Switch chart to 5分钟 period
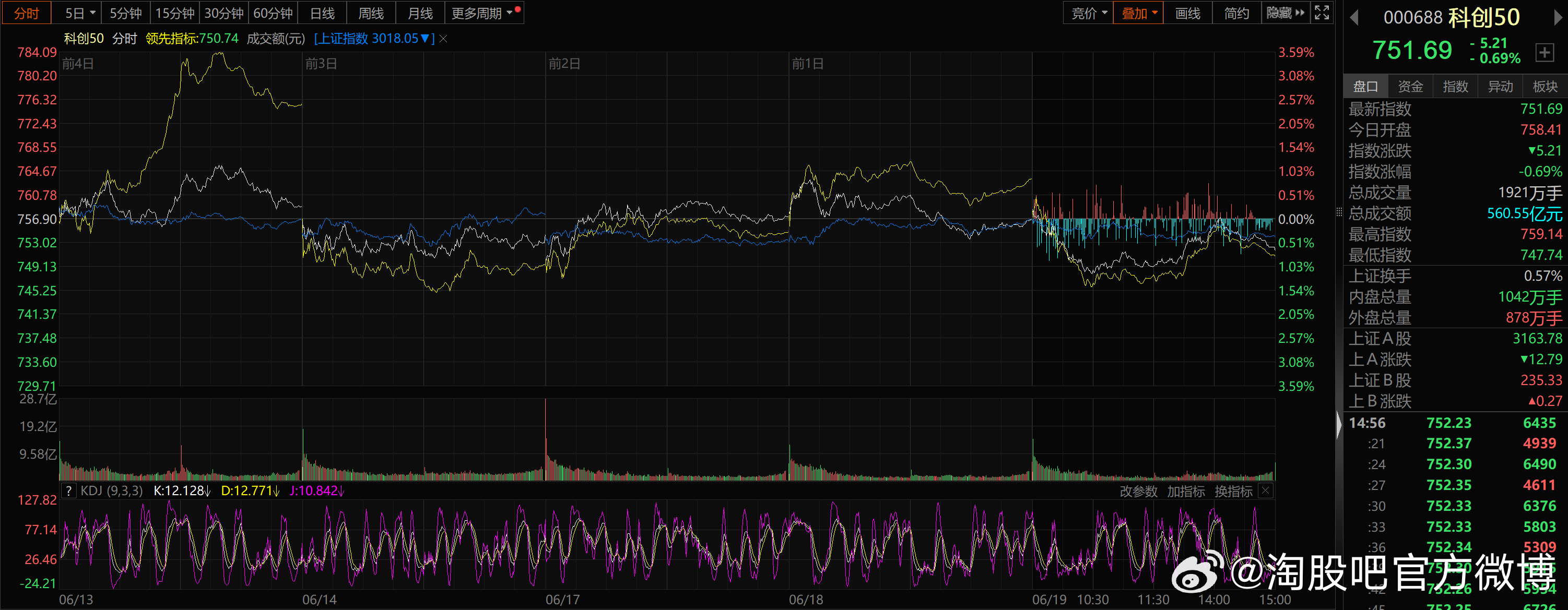1568x610 pixels. click(x=125, y=13)
